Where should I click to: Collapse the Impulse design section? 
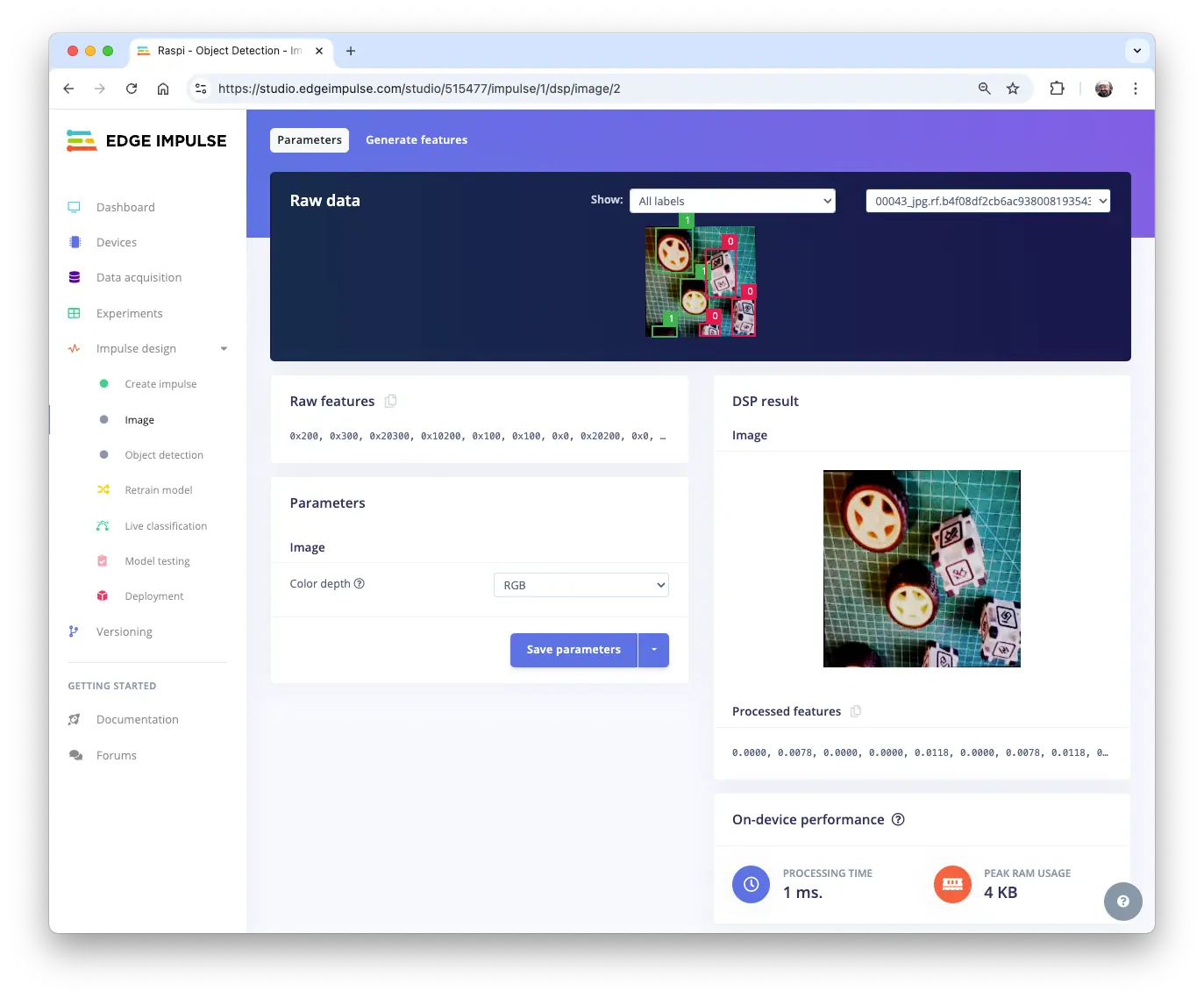pyautogui.click(x=224, y=349)
